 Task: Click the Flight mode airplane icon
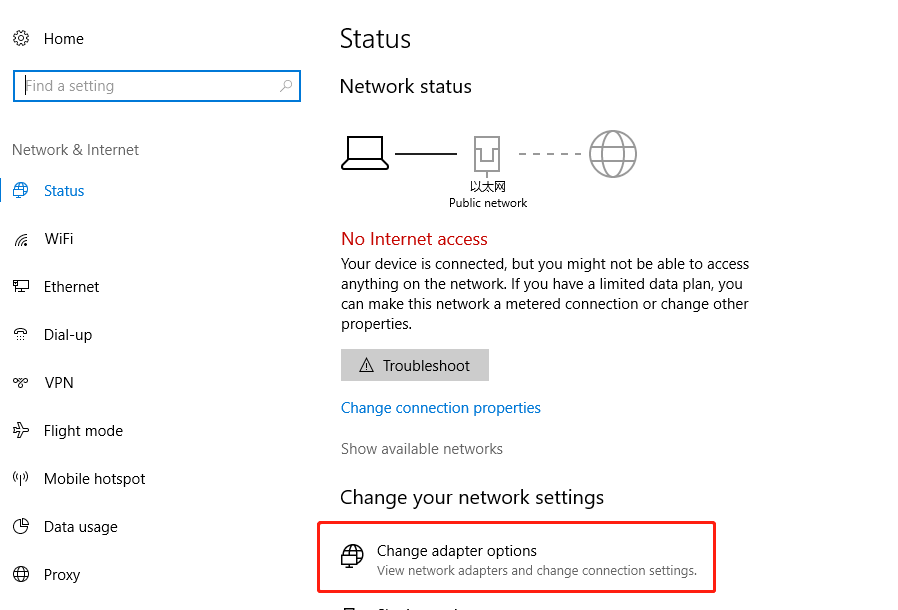pos(21,430)
